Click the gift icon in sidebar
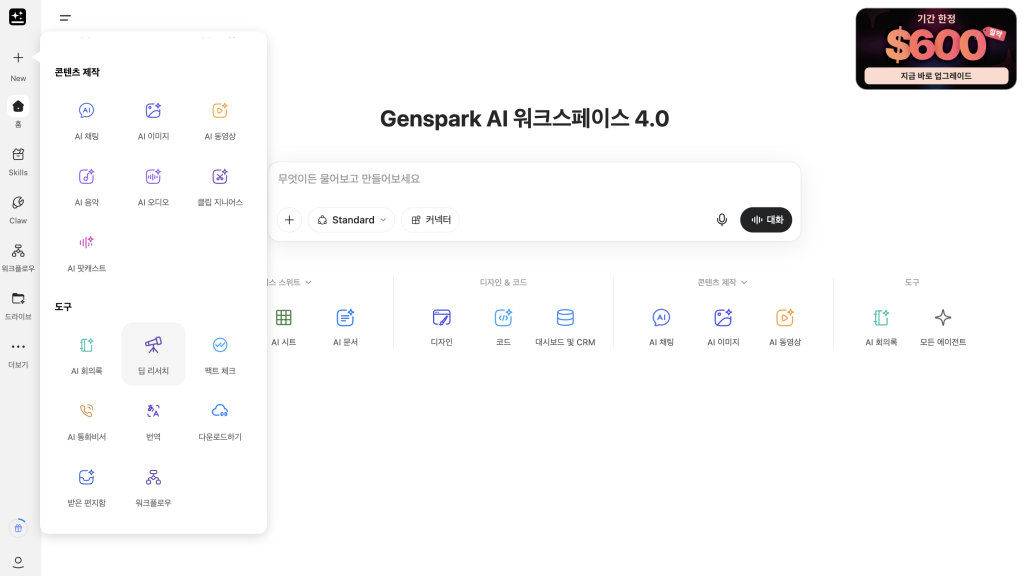1024x576 pixels. click(18, 528)
